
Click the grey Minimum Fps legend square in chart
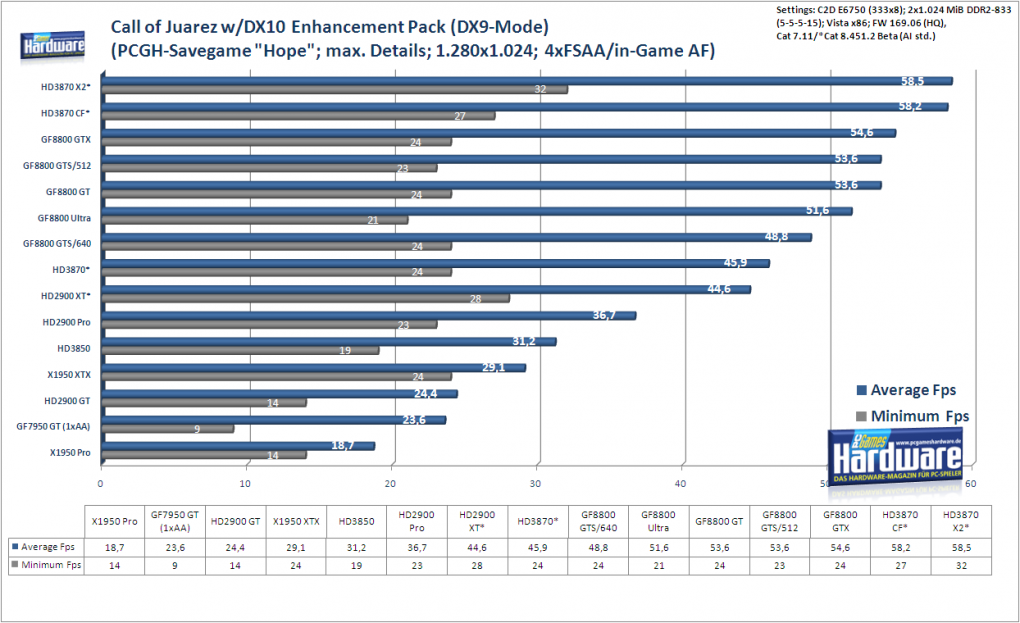(x=862, y=416)
